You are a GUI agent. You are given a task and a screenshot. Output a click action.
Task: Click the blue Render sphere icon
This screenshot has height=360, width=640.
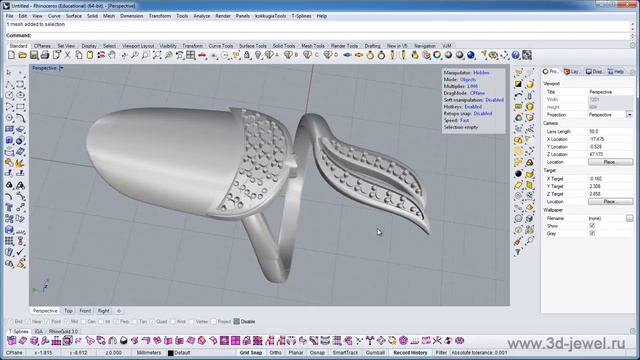coord(471,55)
